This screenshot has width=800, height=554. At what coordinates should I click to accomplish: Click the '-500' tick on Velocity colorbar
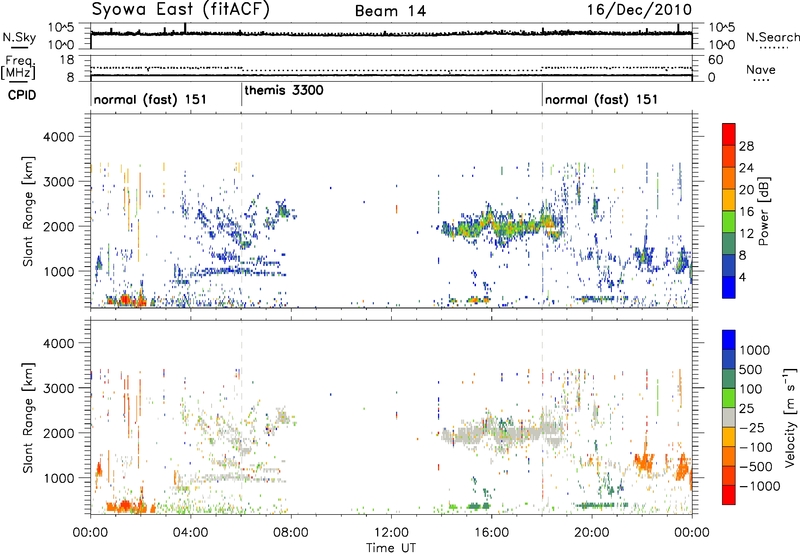click(x=758, y=467)
